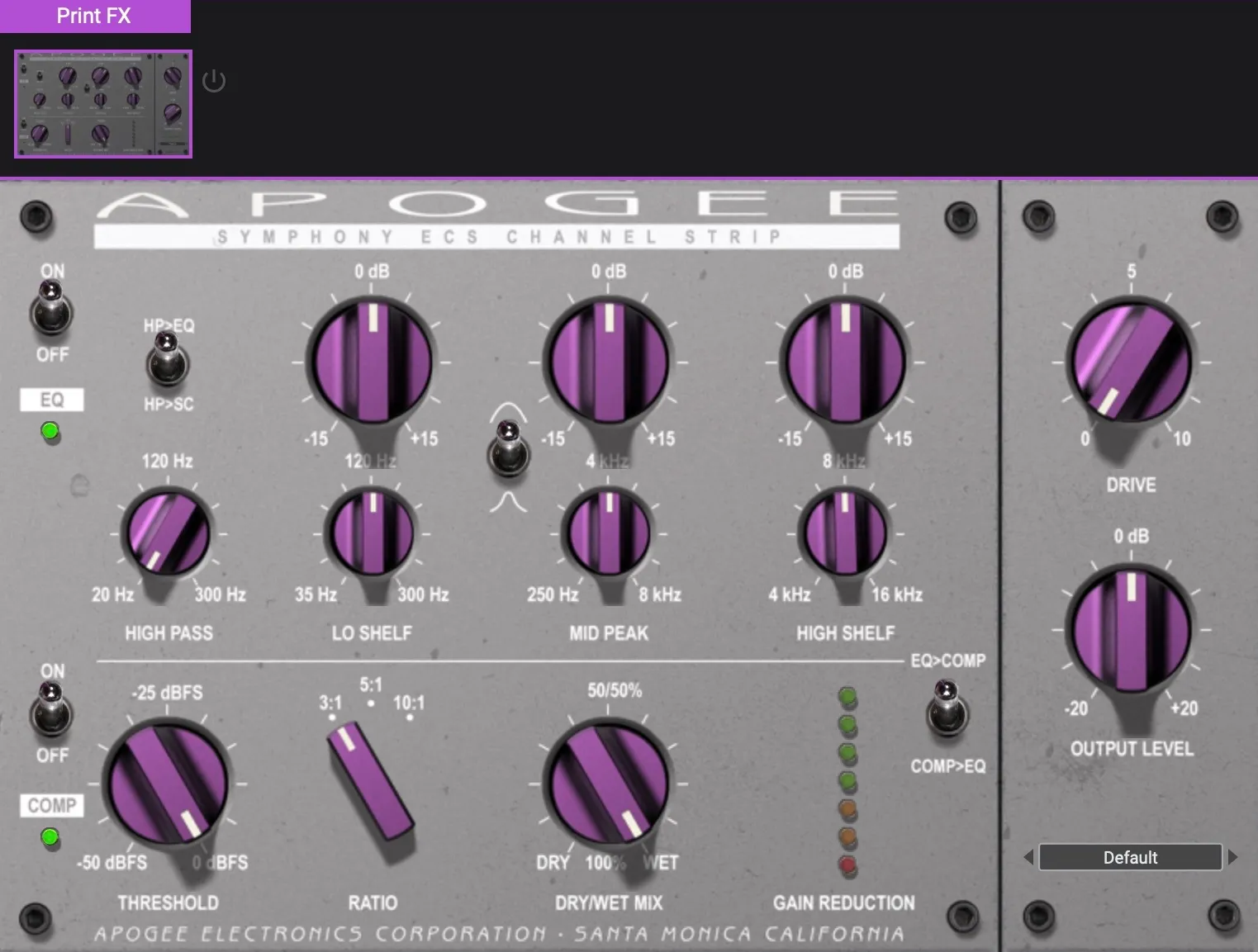
Task: Go to the previous preset arrow
Action: 1028,857
